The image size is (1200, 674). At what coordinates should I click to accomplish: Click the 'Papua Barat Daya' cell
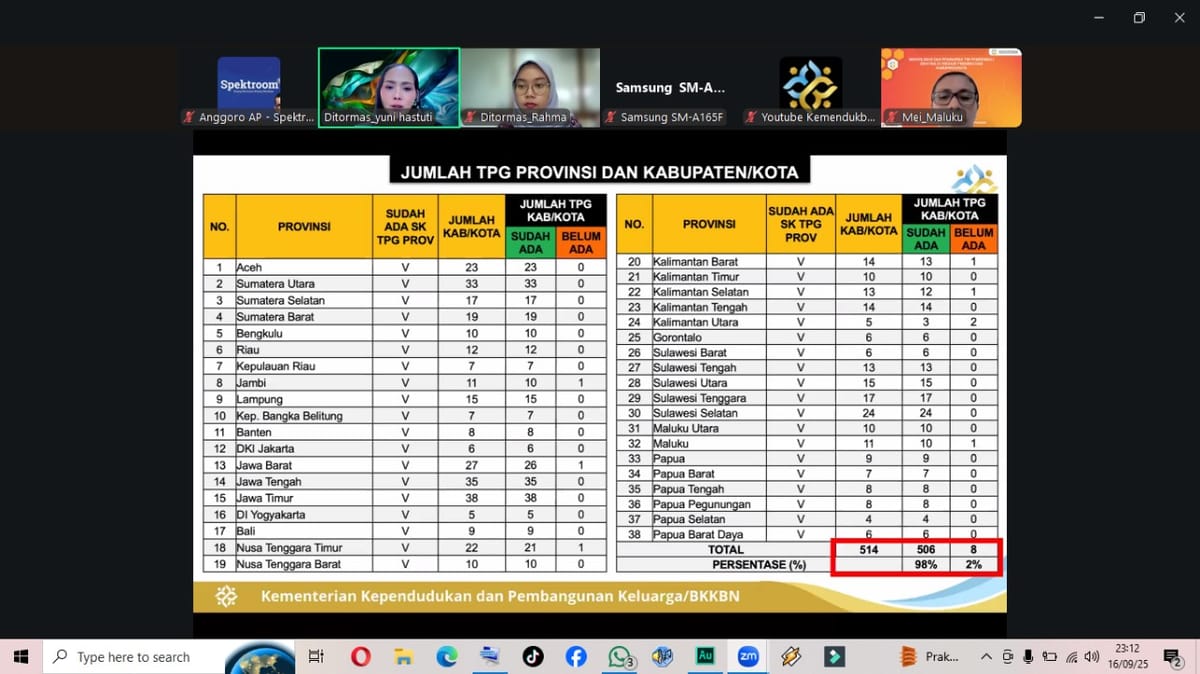[x=709, y=534]
